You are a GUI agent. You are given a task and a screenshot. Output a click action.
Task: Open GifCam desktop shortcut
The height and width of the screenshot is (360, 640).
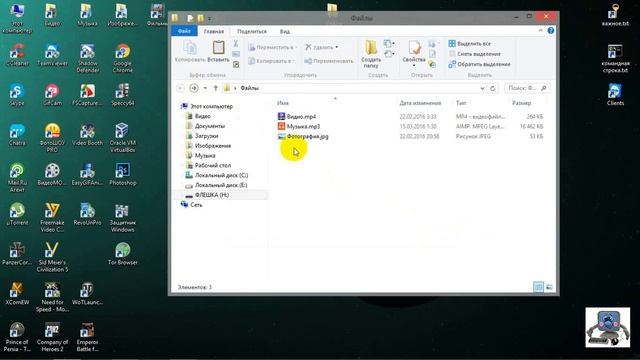coord(52,95)
